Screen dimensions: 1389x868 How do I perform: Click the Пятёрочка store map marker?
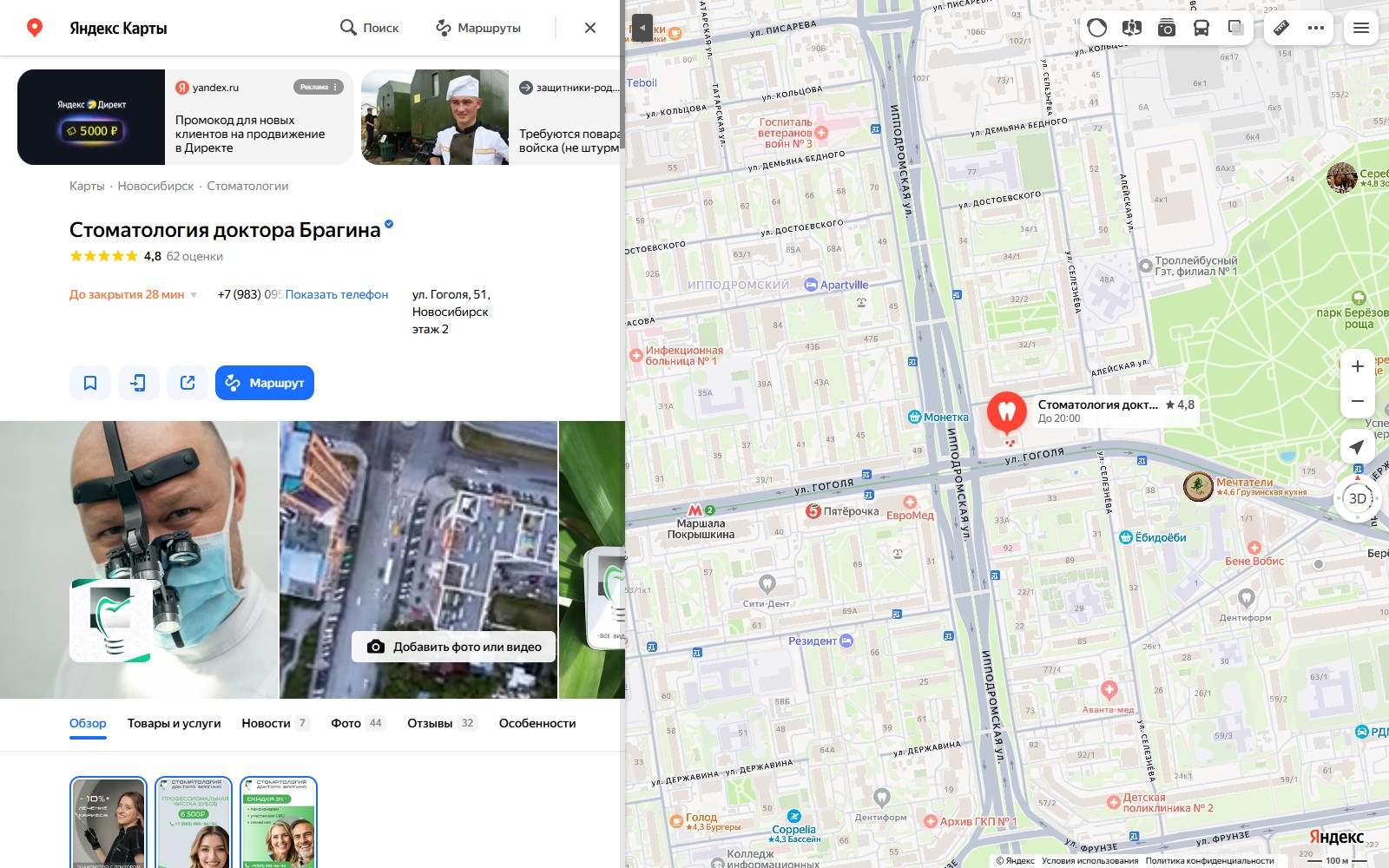coord(813,511)
